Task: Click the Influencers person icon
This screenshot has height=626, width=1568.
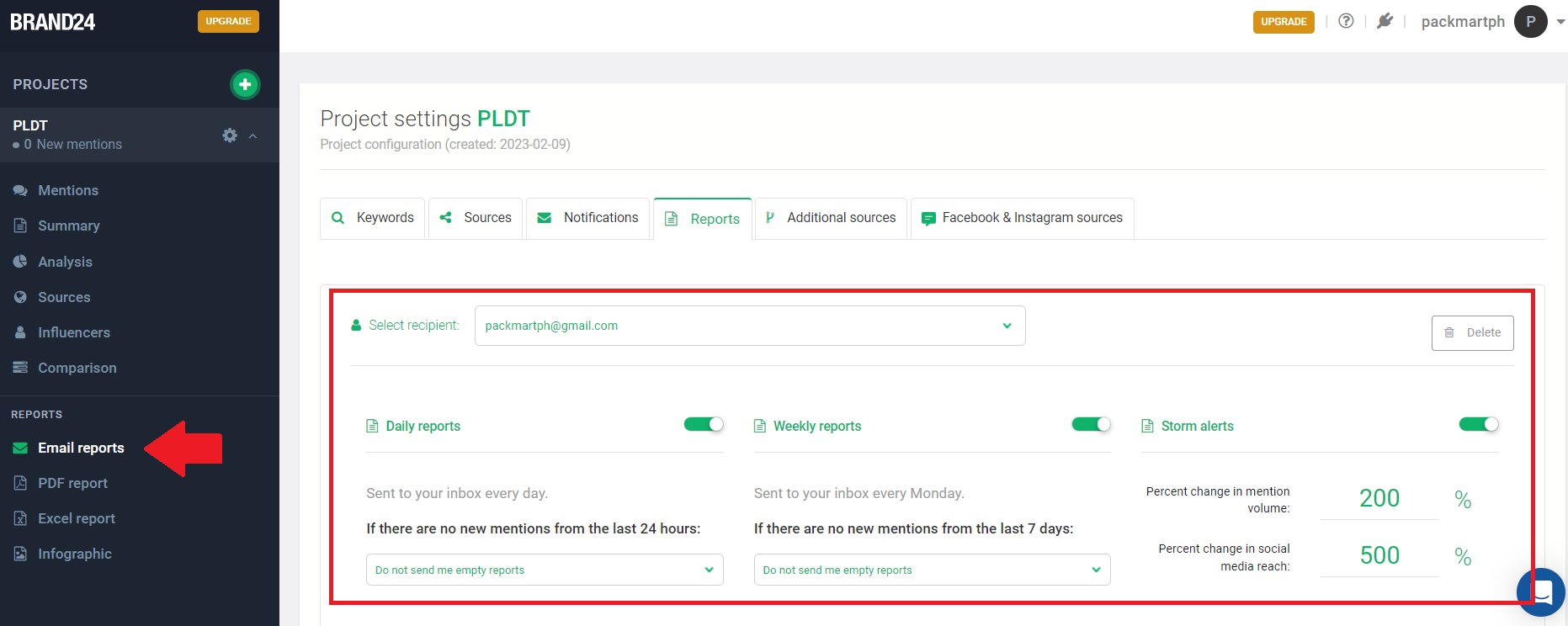Action: click(20, 332)
